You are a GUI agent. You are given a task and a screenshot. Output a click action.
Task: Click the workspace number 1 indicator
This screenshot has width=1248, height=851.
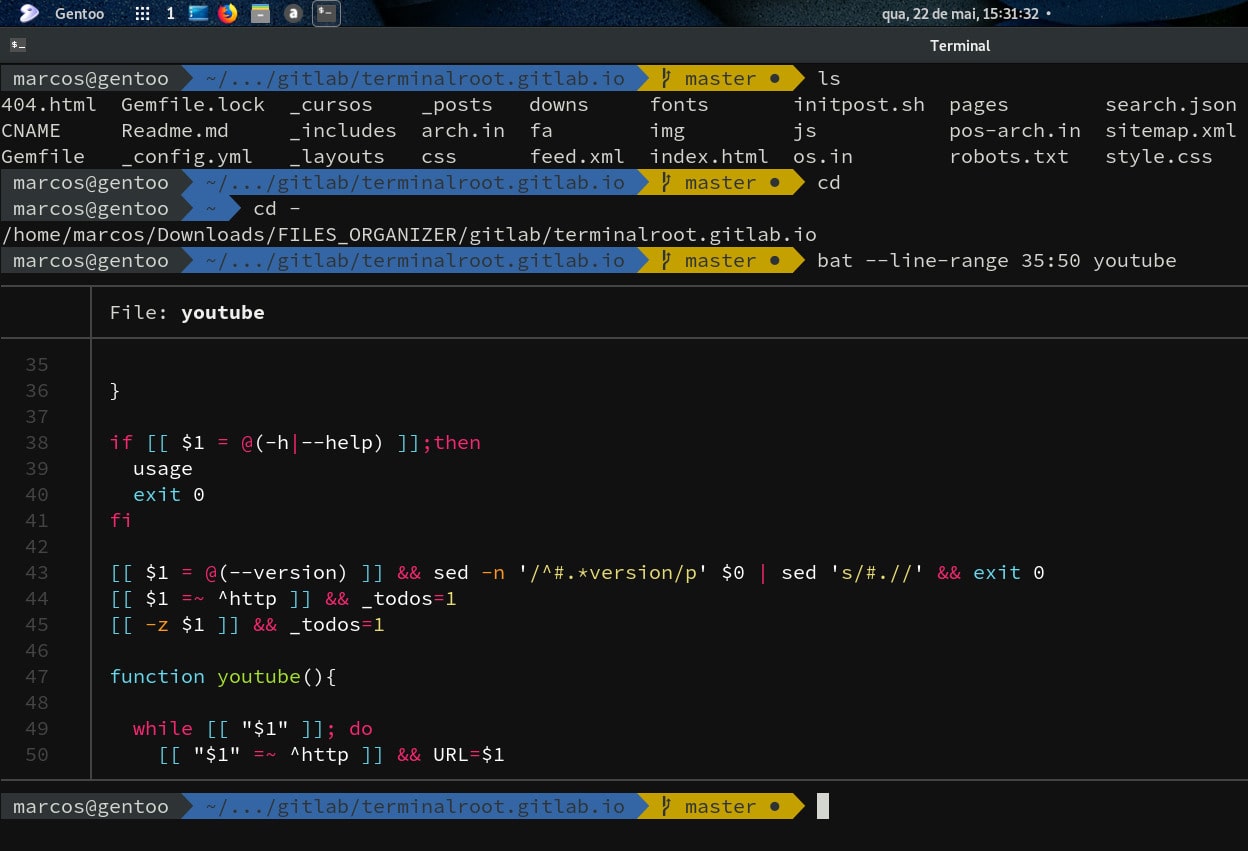click(170, 13)
